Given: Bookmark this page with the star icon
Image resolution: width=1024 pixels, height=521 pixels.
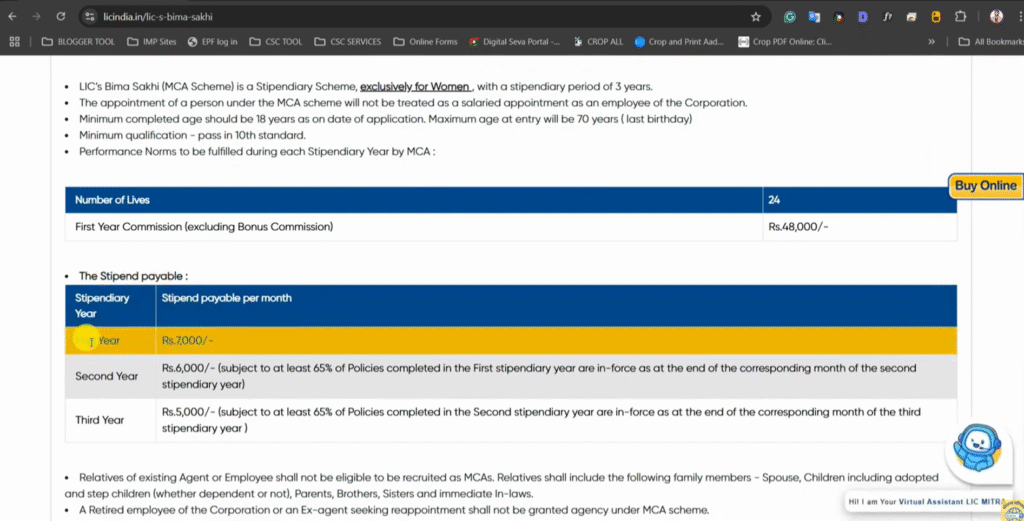Looking at the screenshot, I should click(756, 17).
